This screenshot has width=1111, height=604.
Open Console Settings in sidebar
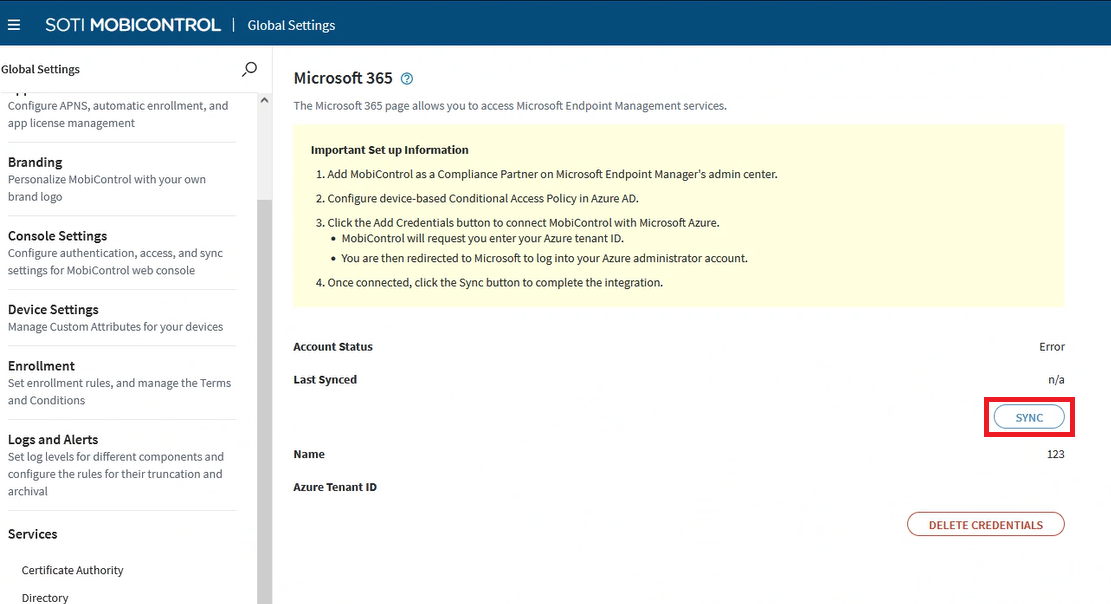(x=57, y=236)
